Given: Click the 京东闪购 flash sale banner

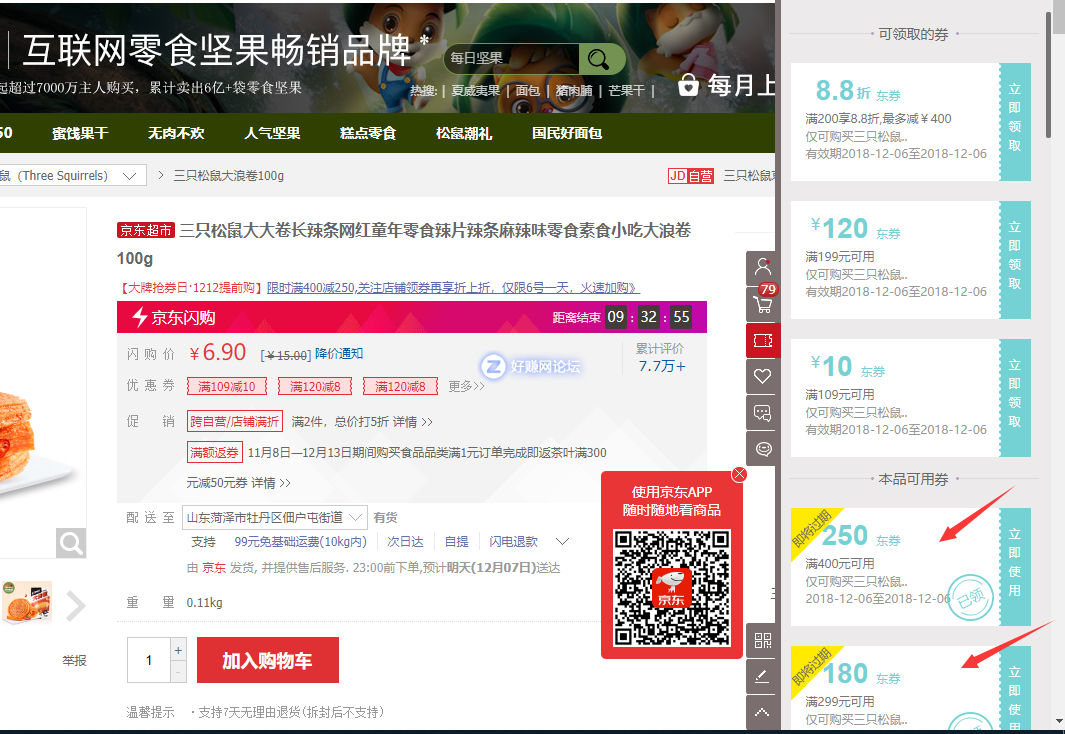Looking at the screenshot, I should 412,317.
